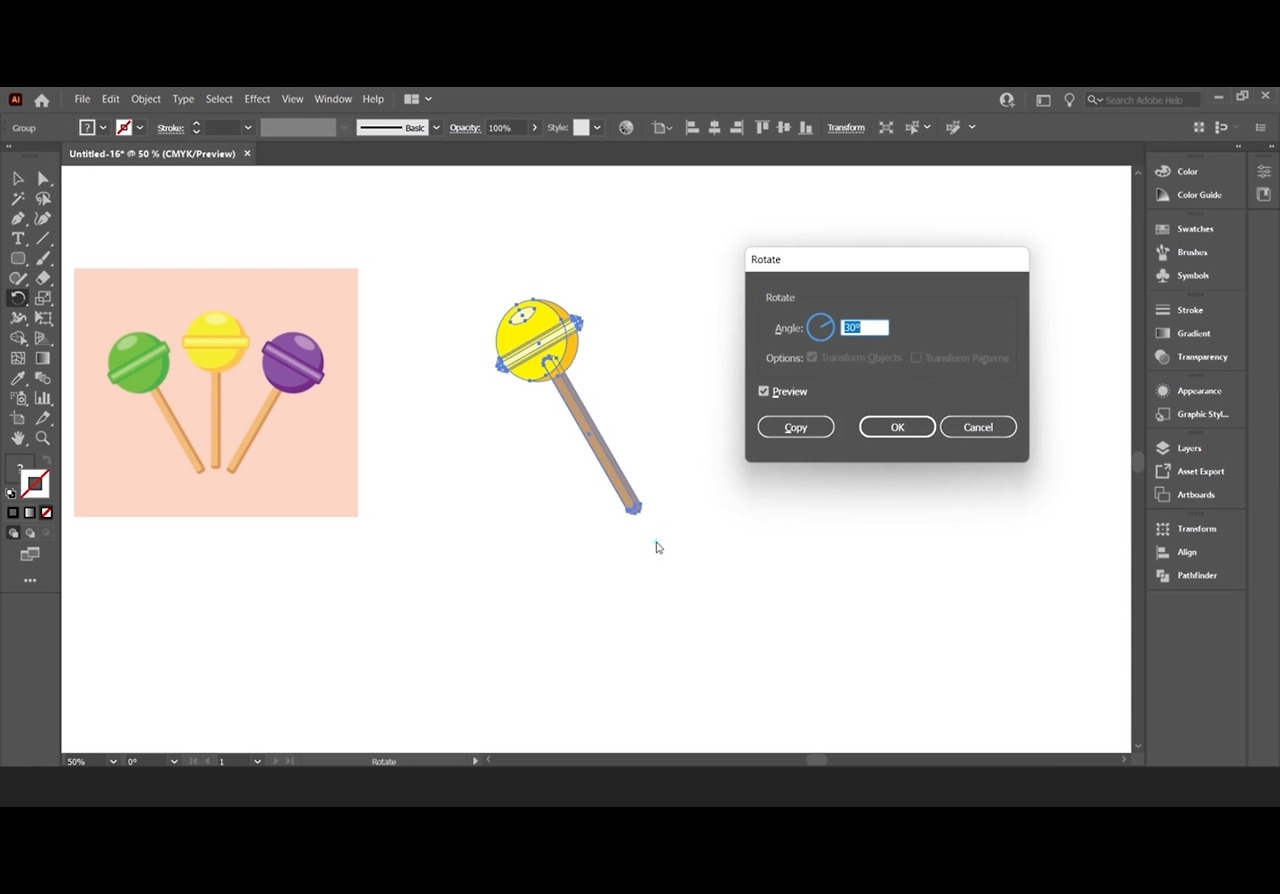This screenshot has height=894, width=1280.
Task: Choose the Rectangle shape tool
Action: pos(18,259)
